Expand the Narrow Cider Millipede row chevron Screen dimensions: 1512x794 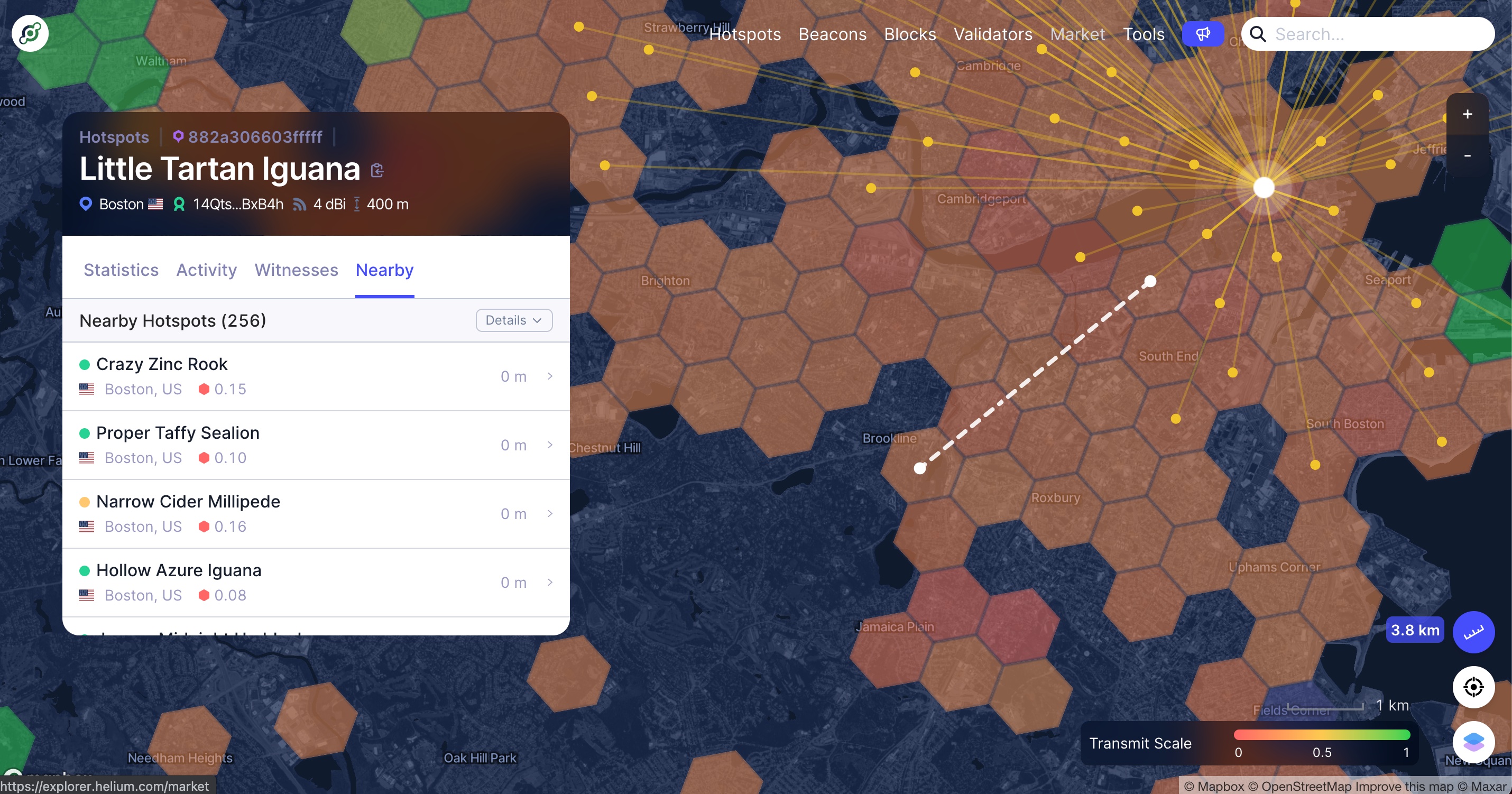550,513
